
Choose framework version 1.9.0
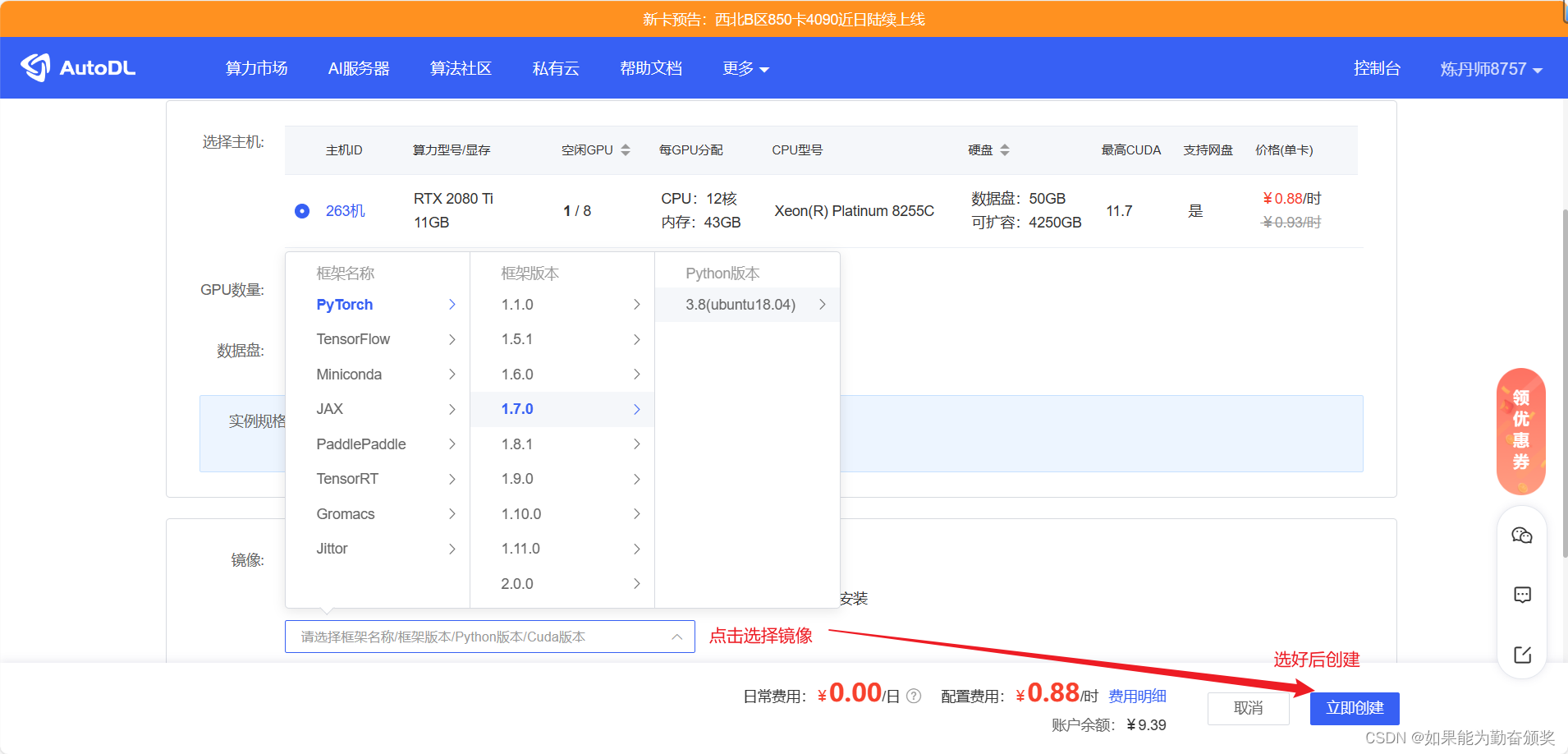click(x=562, y=479)
